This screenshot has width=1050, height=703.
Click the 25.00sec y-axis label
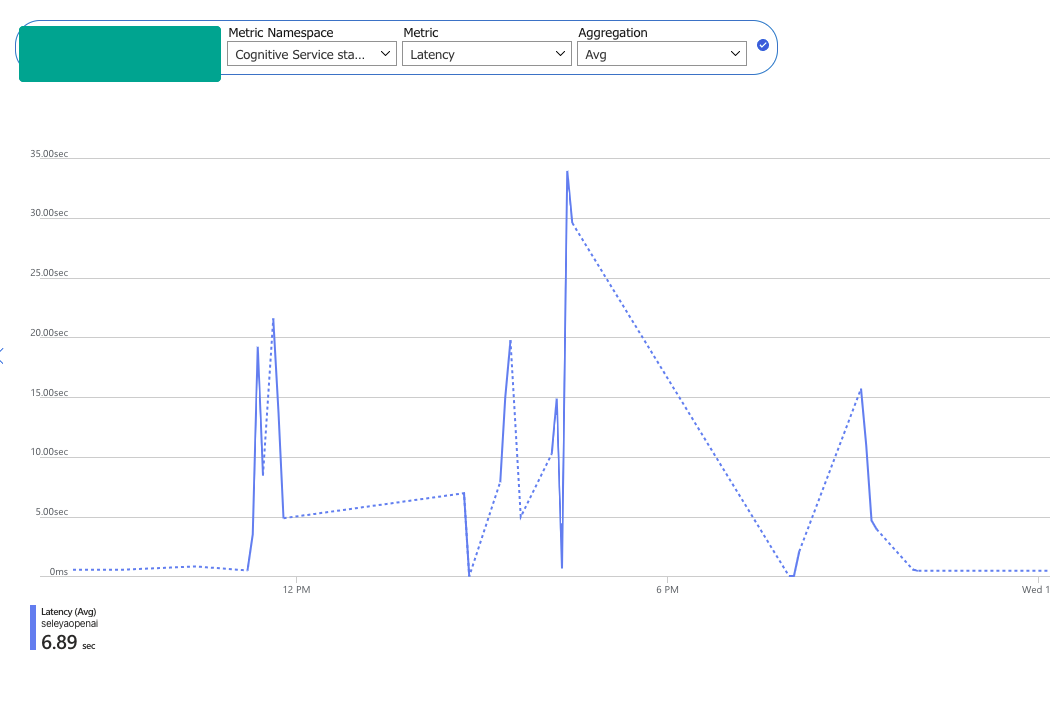click(x=49, y=272)
